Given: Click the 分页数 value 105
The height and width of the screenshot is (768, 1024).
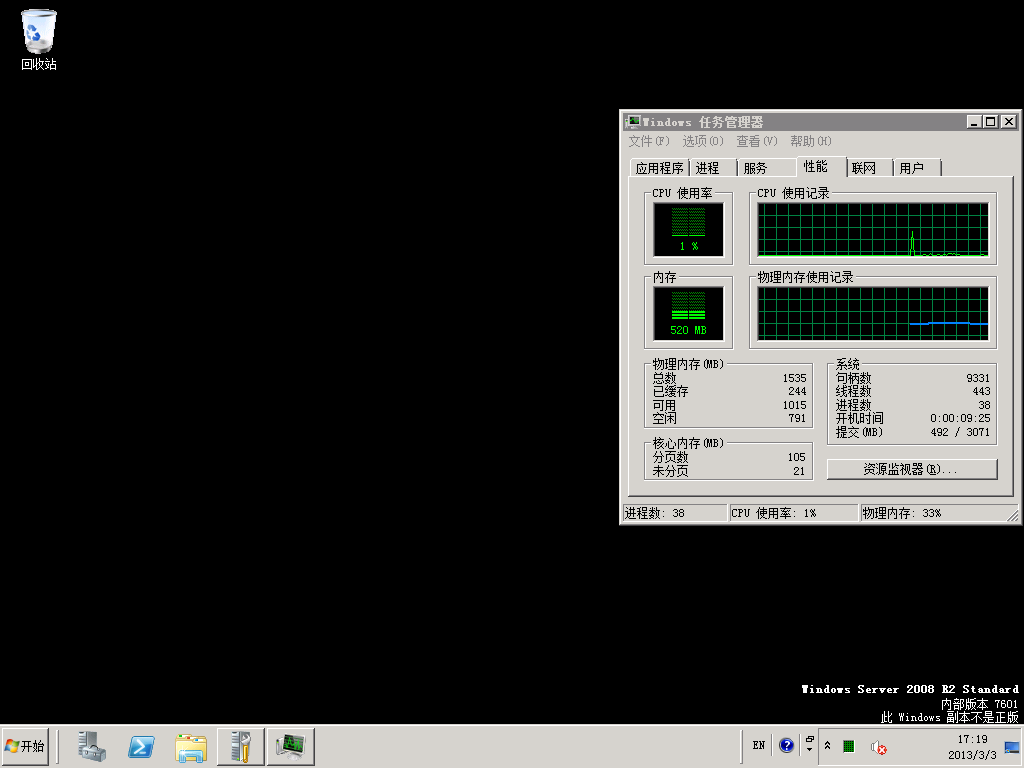Looking at the screenshot, I should (x=796, y=457).
